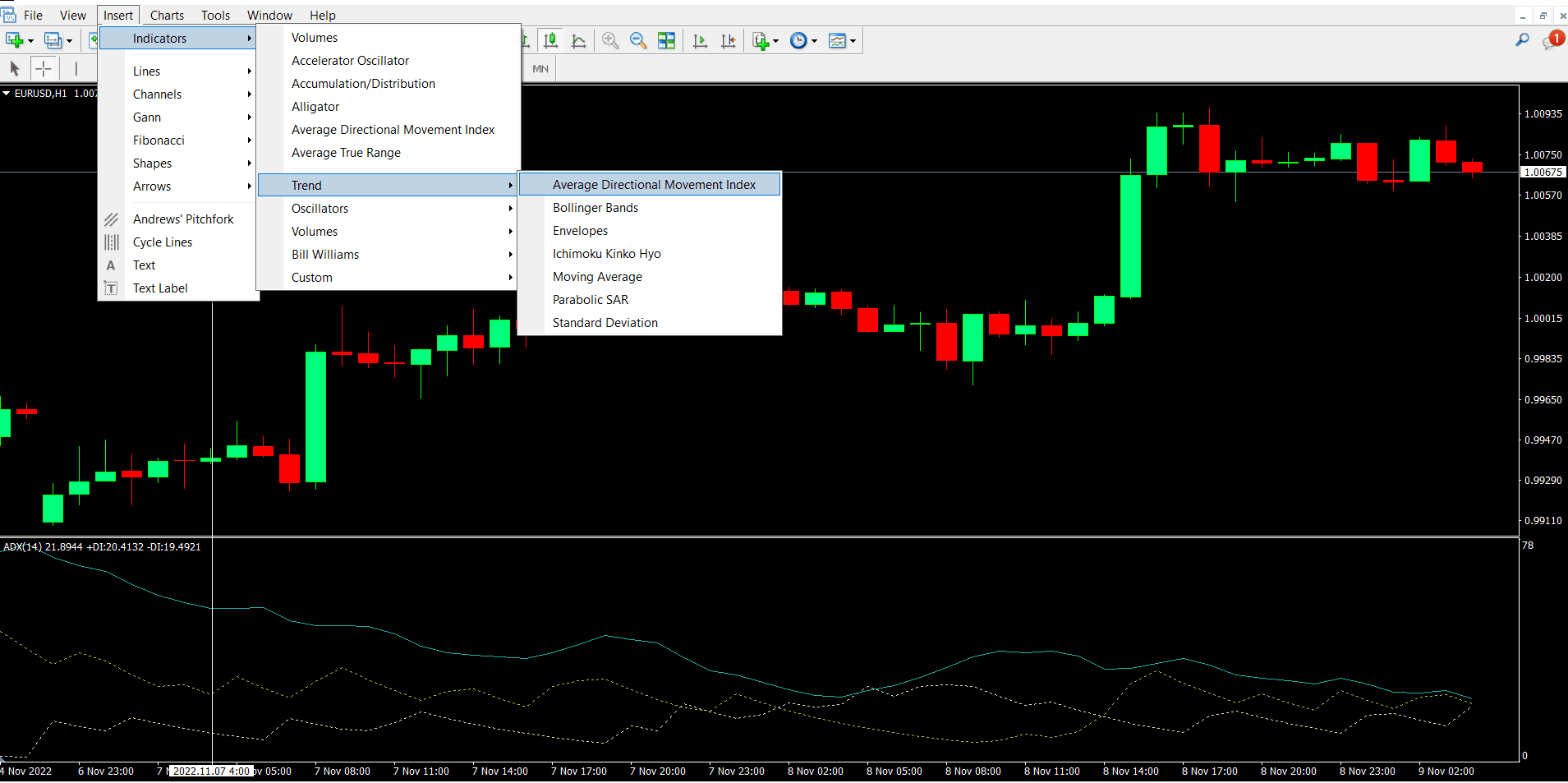Open the search magnifier icon

tap(1522, 39)
